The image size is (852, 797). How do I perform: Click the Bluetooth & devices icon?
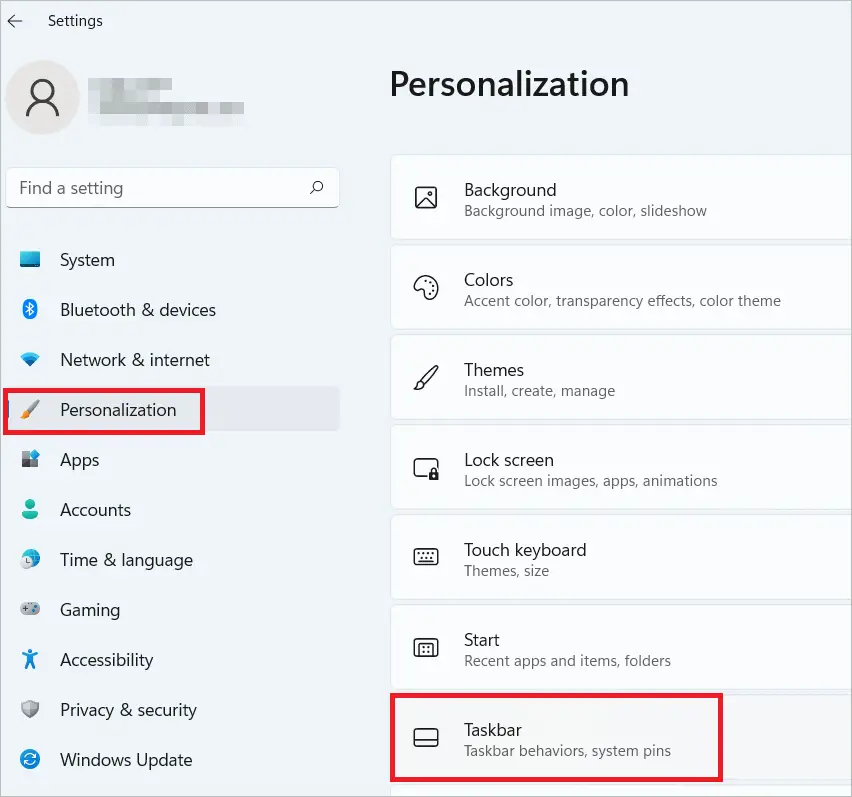(x=30, y=310)
